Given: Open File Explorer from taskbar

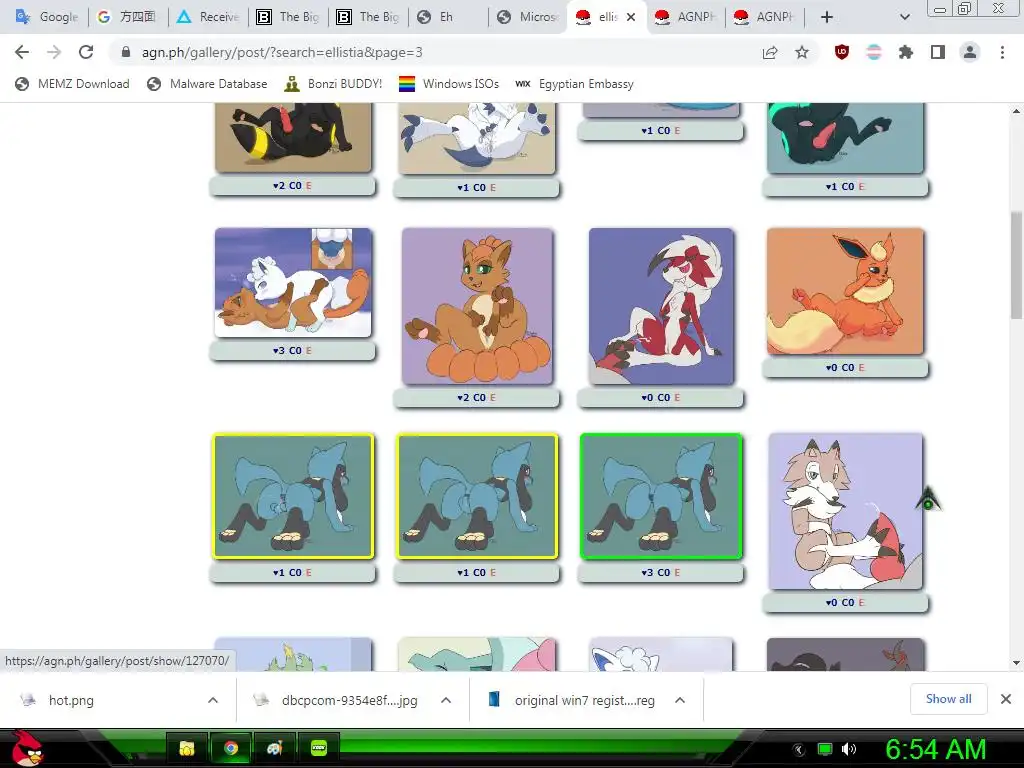Looking at the screenshot, I should pos(187,748).
